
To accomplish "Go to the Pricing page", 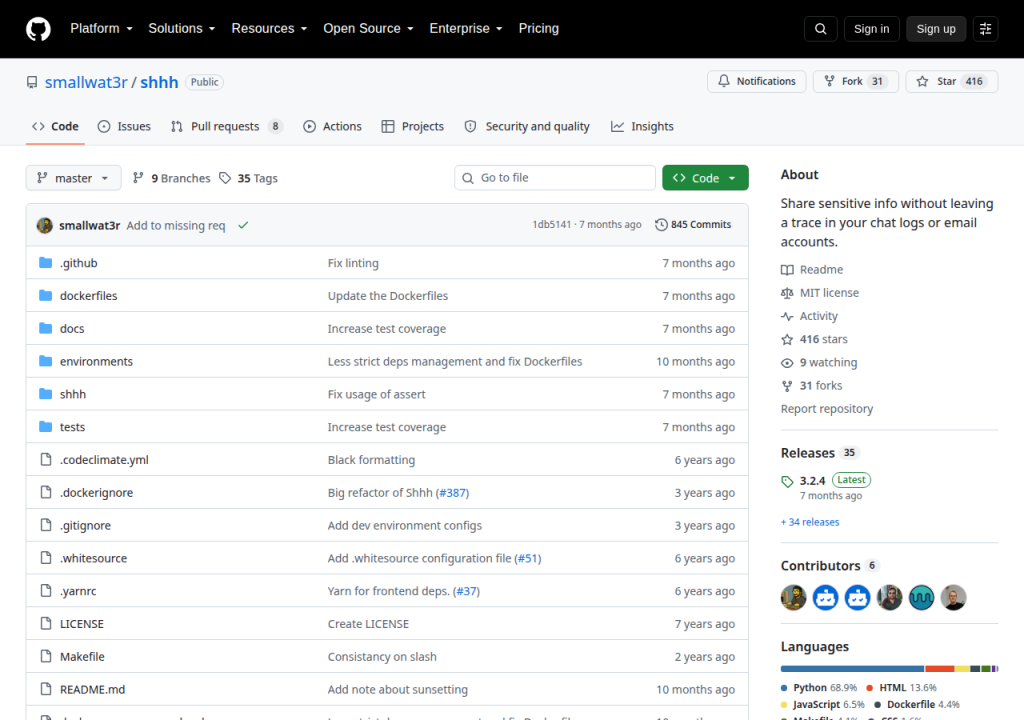I will (x=539, y=29).
